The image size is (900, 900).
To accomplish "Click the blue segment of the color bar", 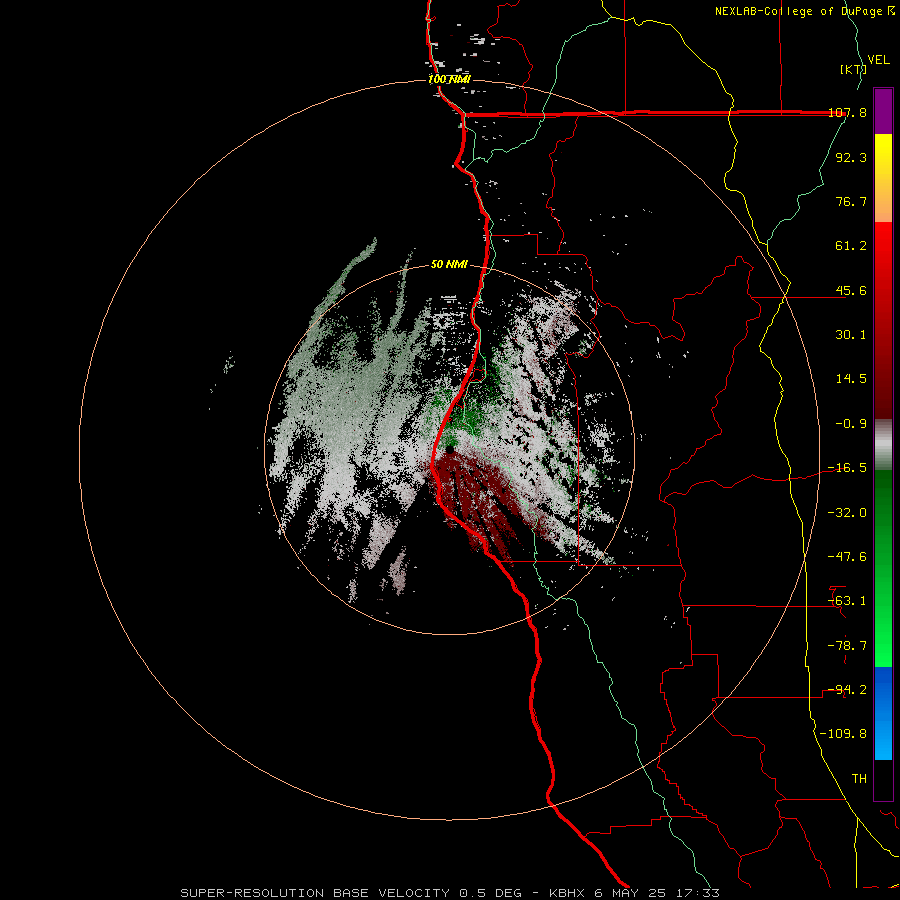I will 883,713.
